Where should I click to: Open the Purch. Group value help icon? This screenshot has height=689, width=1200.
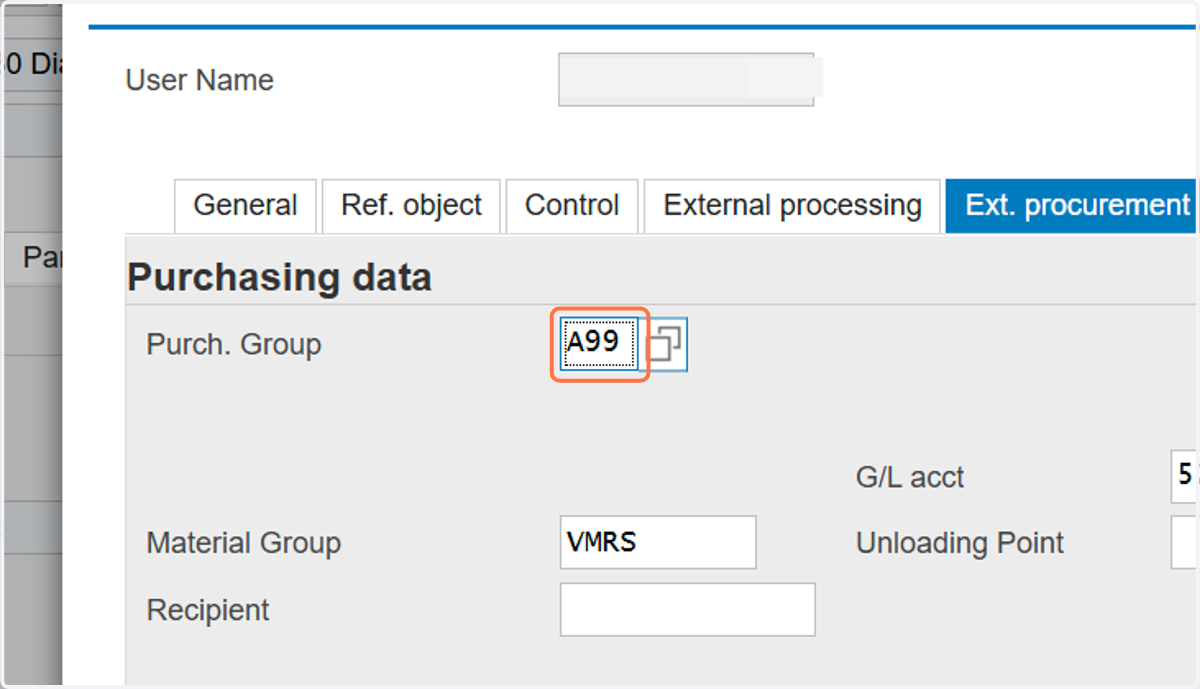664,345
